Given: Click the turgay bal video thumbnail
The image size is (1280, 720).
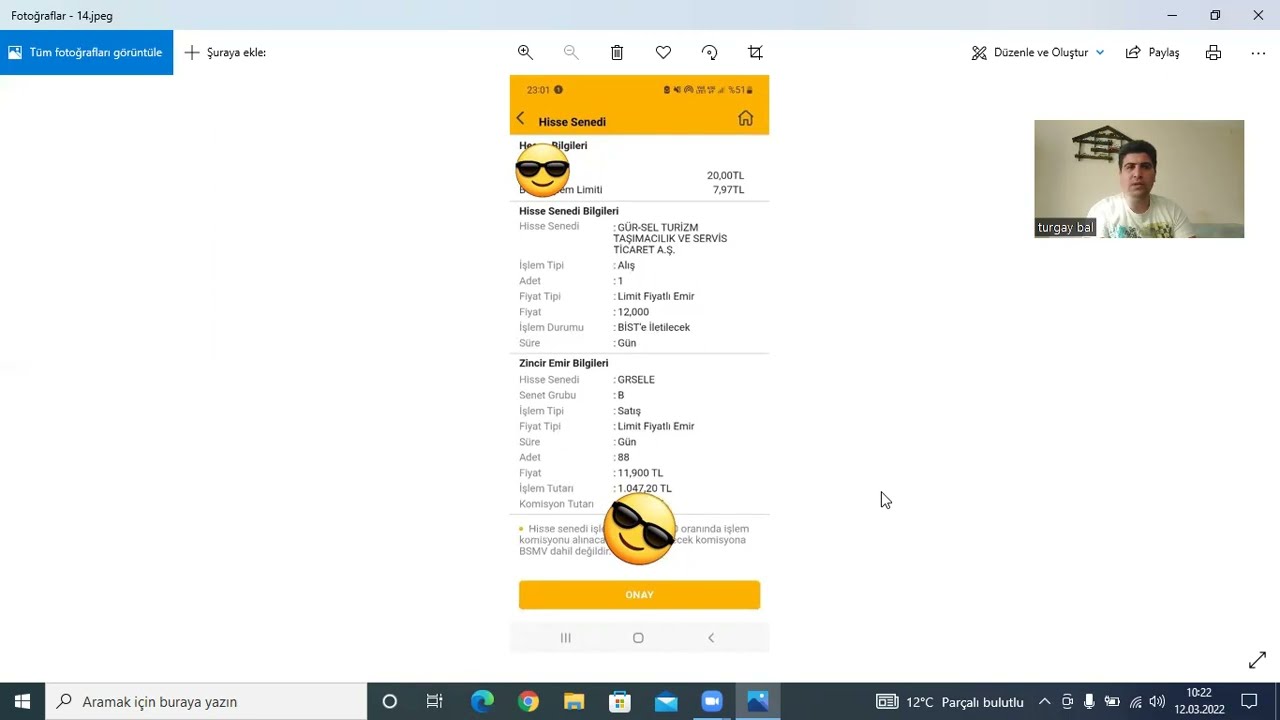Looking at the screenshot, I should pos(1139,179).
